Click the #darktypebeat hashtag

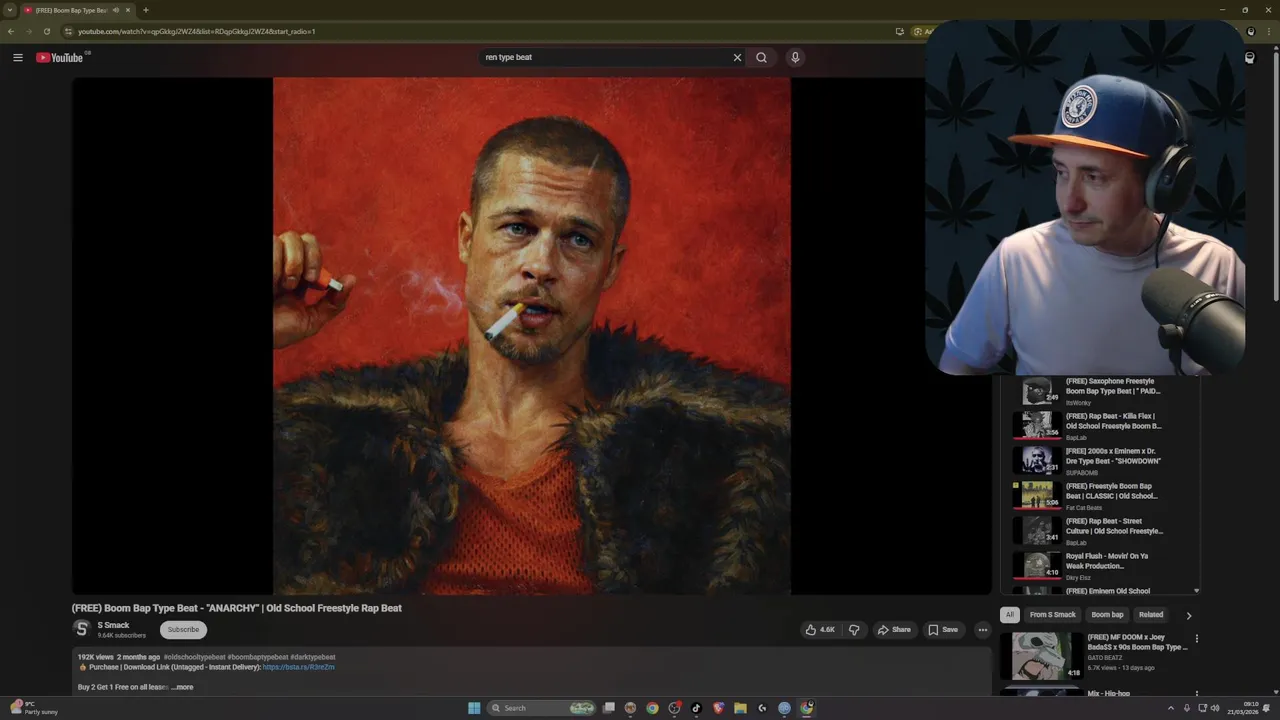coord(313,657)
